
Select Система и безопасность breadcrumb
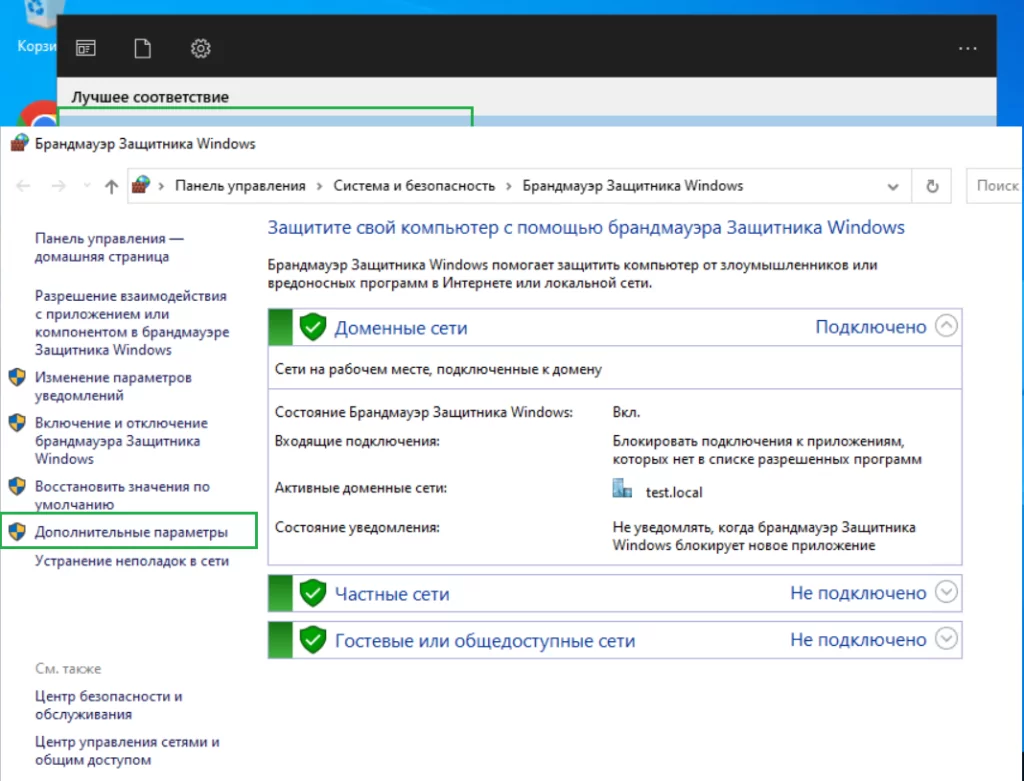click(x=414, y=186)
